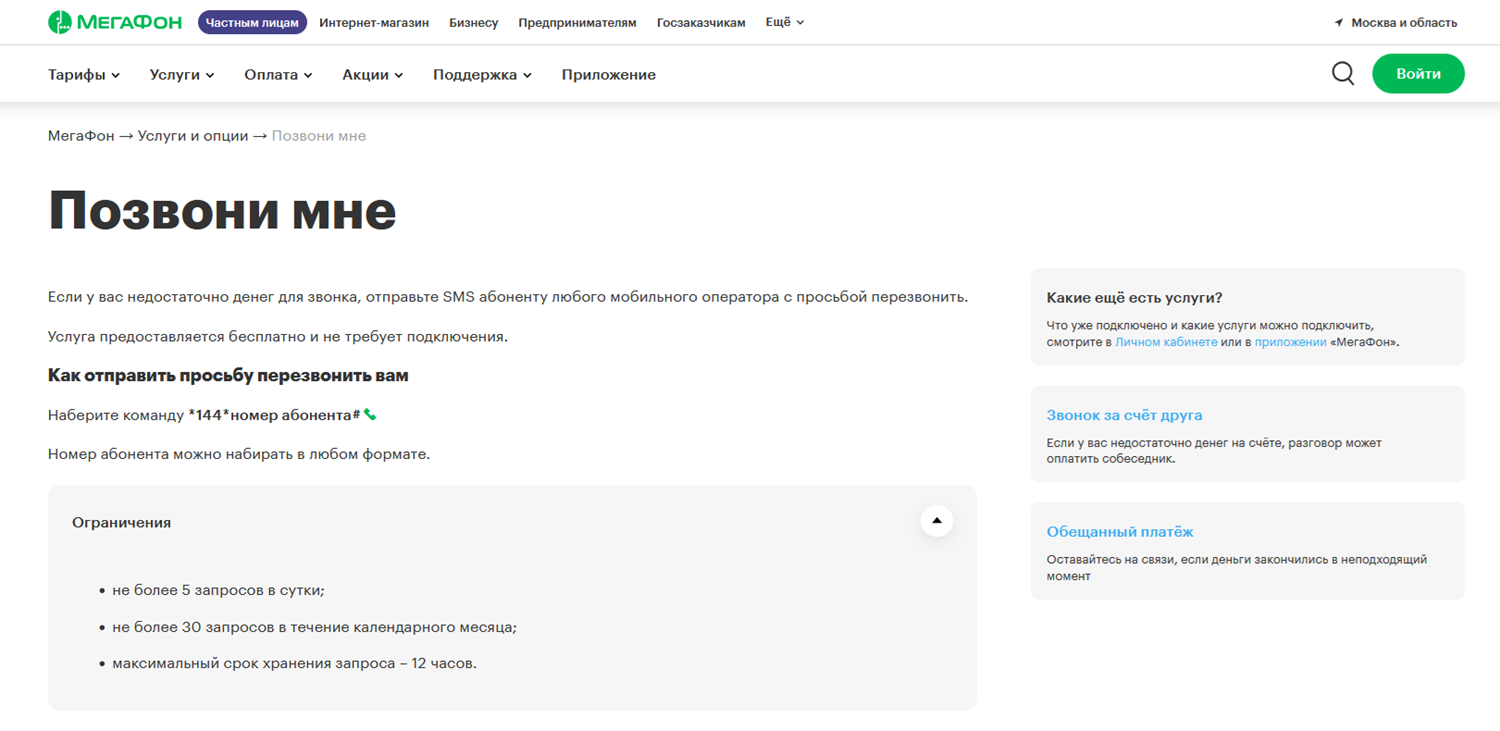Viewport: 1500px width, 731px height.
Task: Click the text *144*номер абонента#
Action: pos(274,415)
